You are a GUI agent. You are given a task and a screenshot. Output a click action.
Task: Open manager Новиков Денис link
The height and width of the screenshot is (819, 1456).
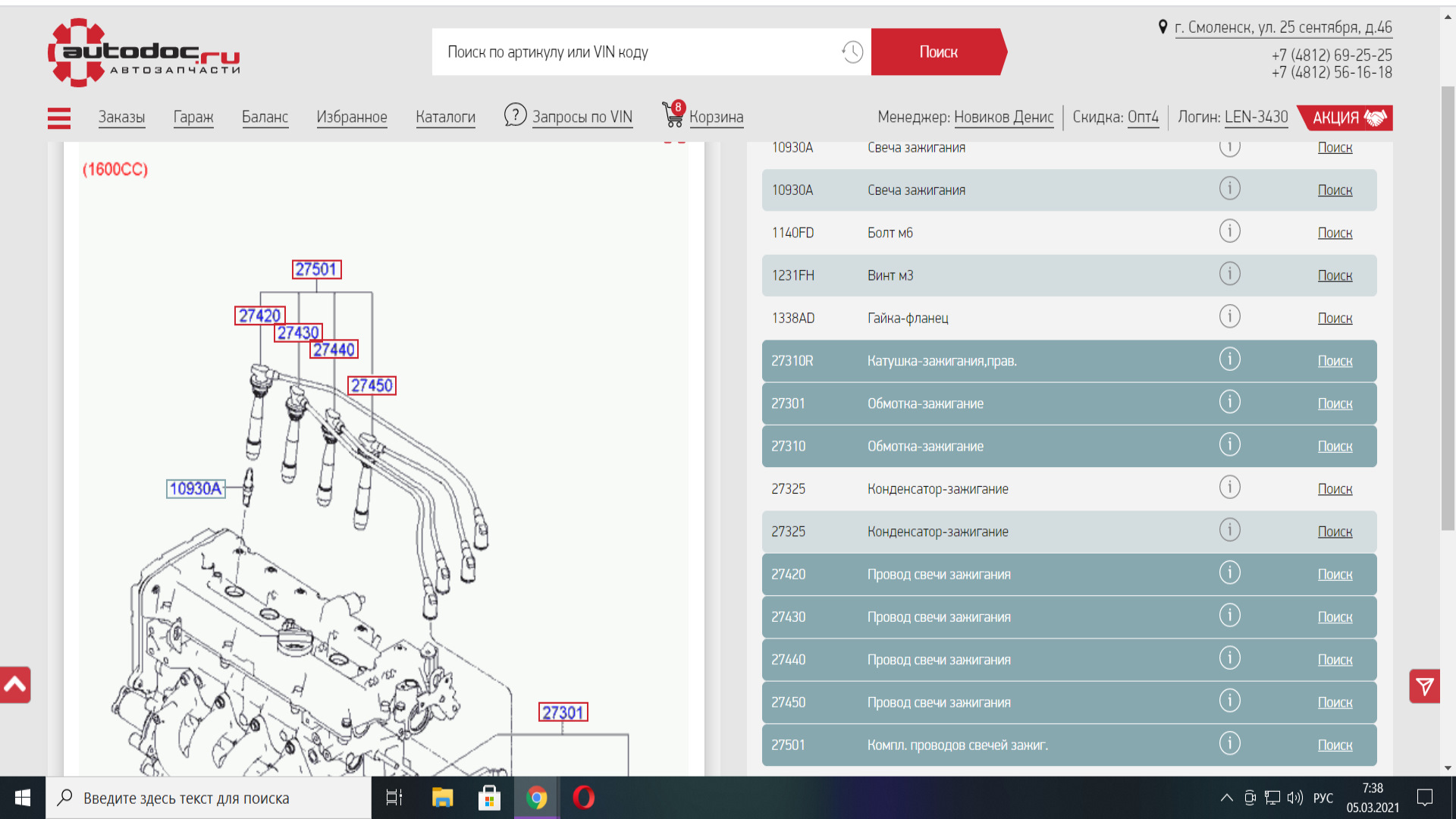(x=1003, y=118)
